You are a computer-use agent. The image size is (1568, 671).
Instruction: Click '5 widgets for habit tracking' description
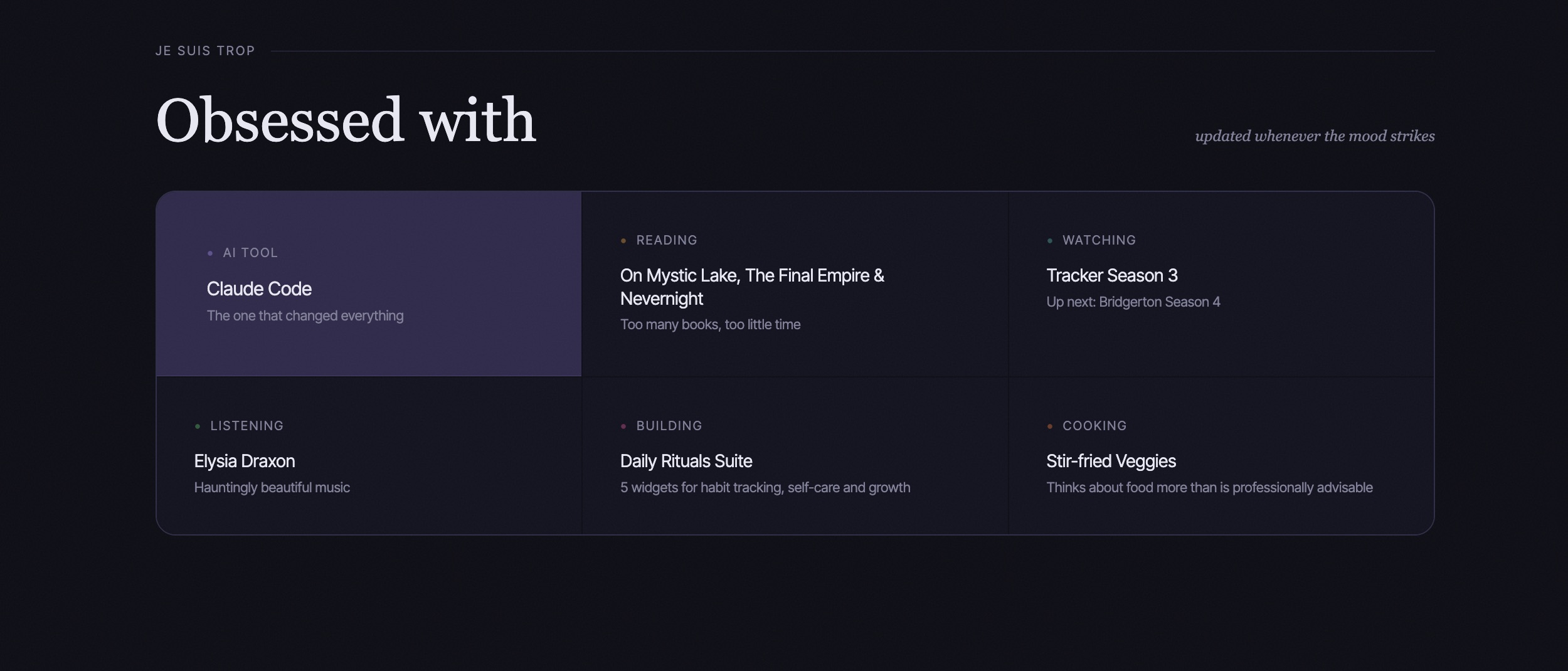click(x=765, y=487)
